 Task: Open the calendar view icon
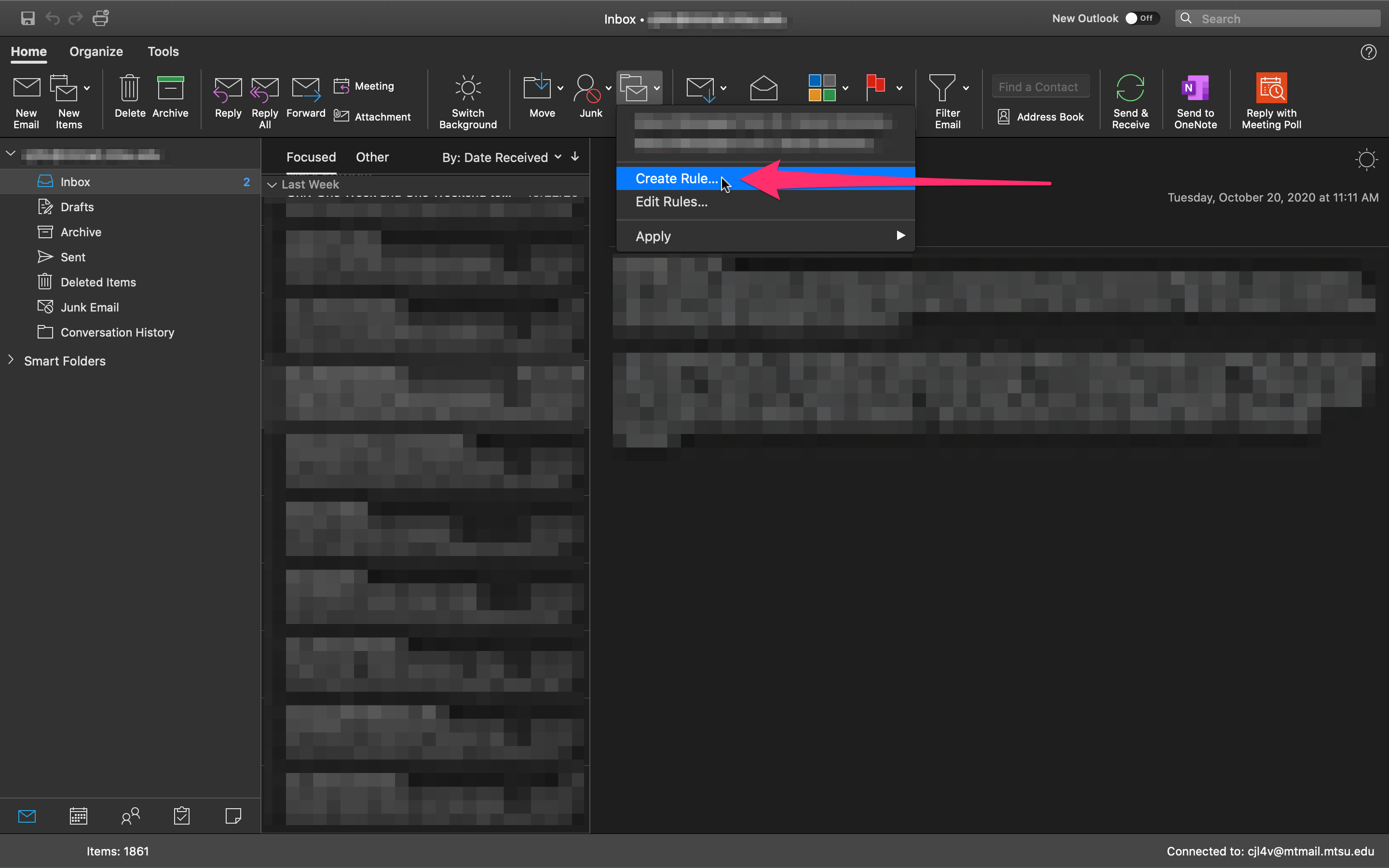tap(79, 816)
